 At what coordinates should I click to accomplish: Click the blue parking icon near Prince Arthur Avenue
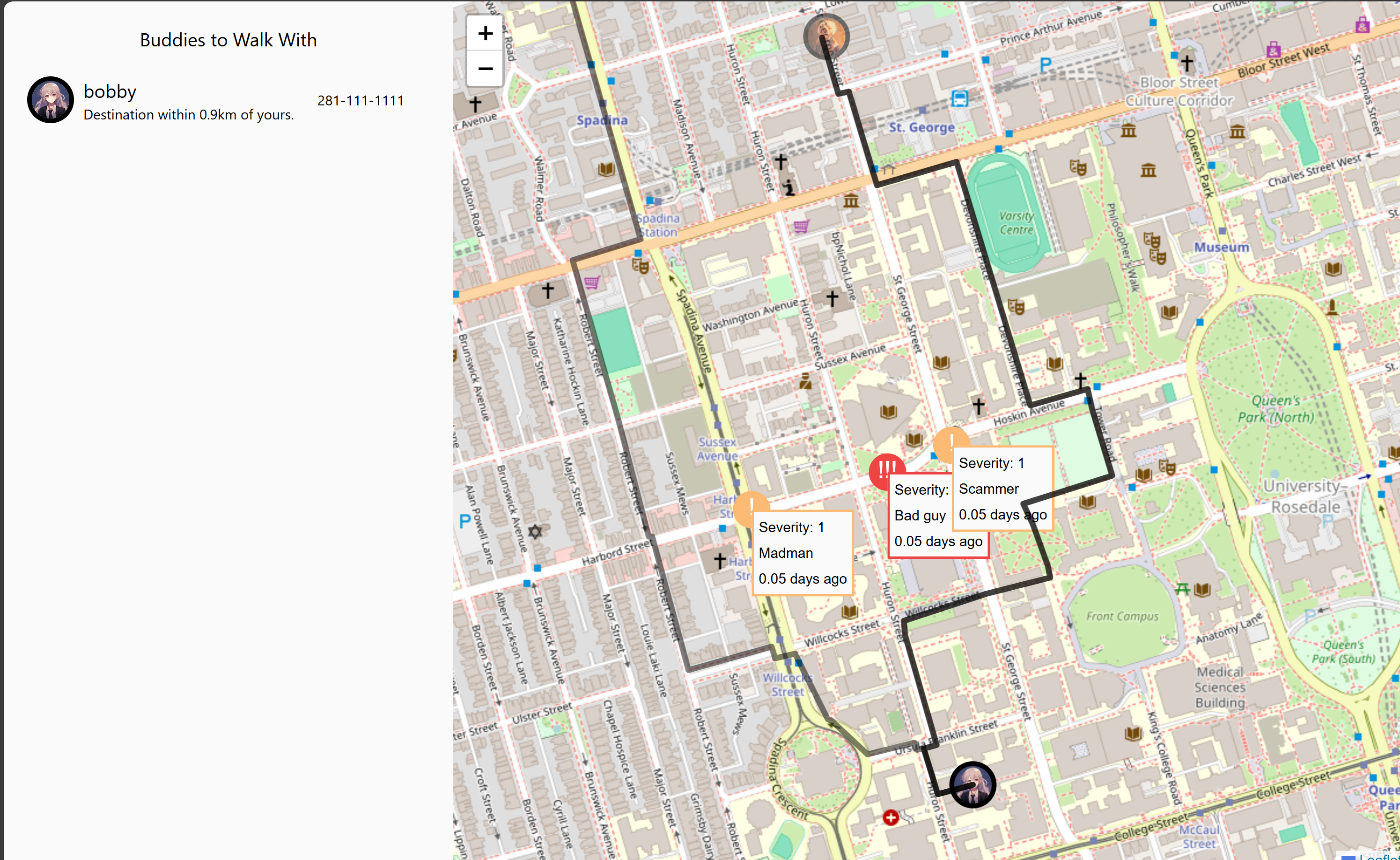[1045, 65]
